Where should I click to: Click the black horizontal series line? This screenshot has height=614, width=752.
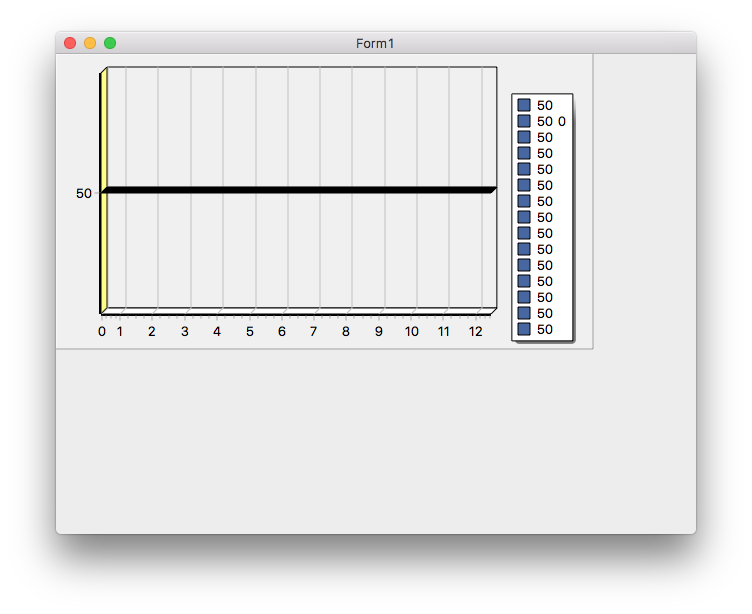299,190
